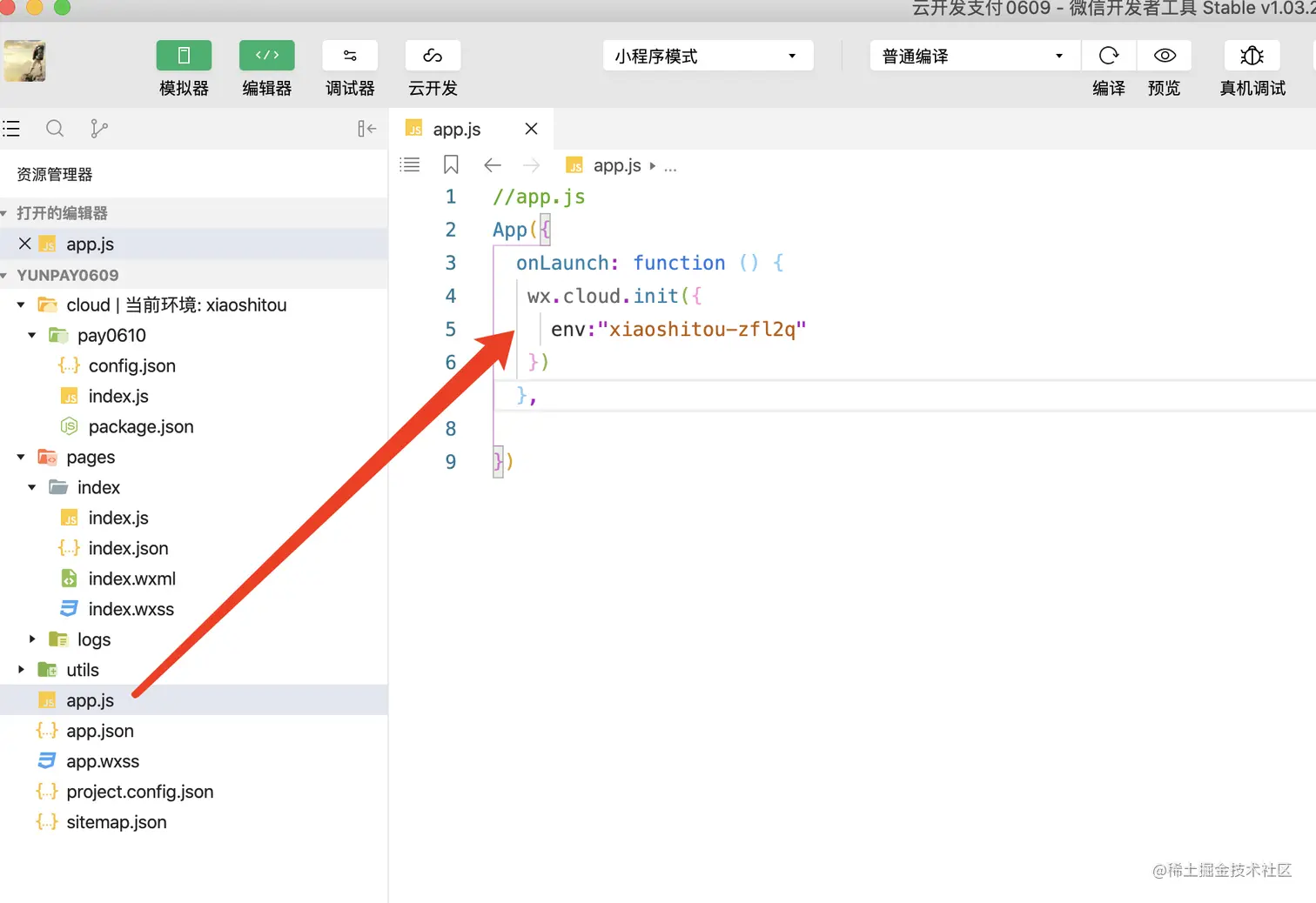Screen dimensions: 1316x903
Task: Click the env string "xiaoshitou-zfl2q" in code
Action: tap(702, 329)
